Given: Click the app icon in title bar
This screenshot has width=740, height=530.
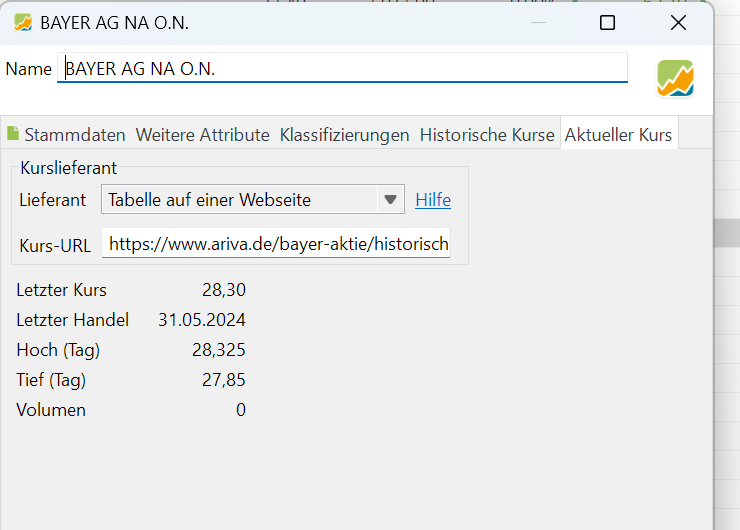Looking at the screenshot, I should (x=23, y=22).
